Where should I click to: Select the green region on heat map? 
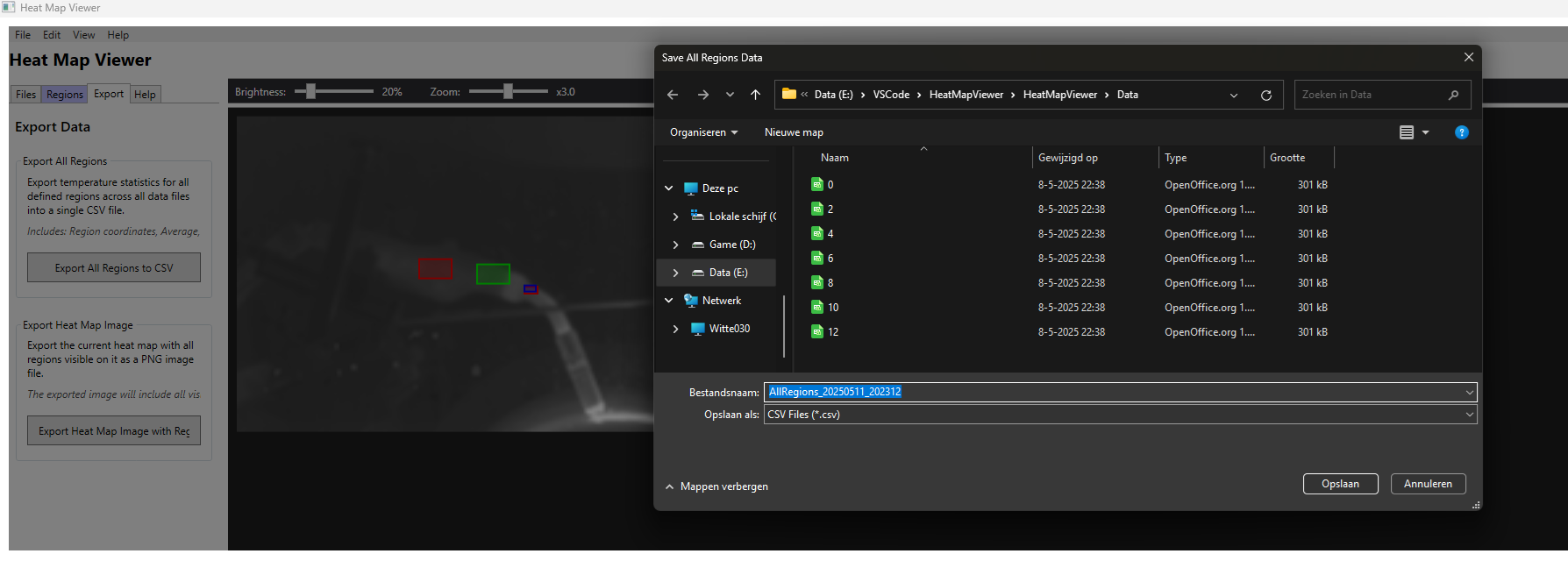click(x=493, y=274)
